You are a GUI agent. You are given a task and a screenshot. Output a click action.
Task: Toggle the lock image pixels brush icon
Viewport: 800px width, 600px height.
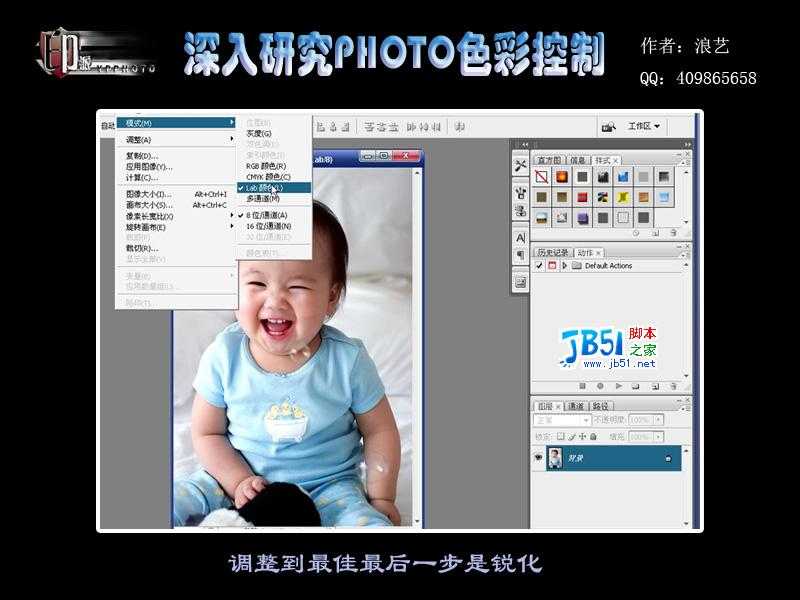(571, 437)
